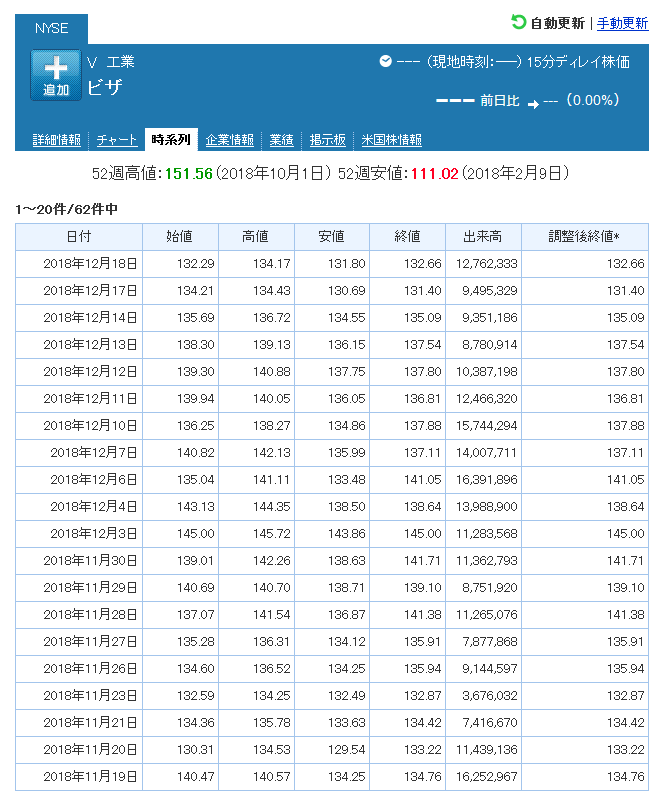Viewport: 666px width, 806px height.
Task: Select the 時系列 tab
Action: click(171, 139)
